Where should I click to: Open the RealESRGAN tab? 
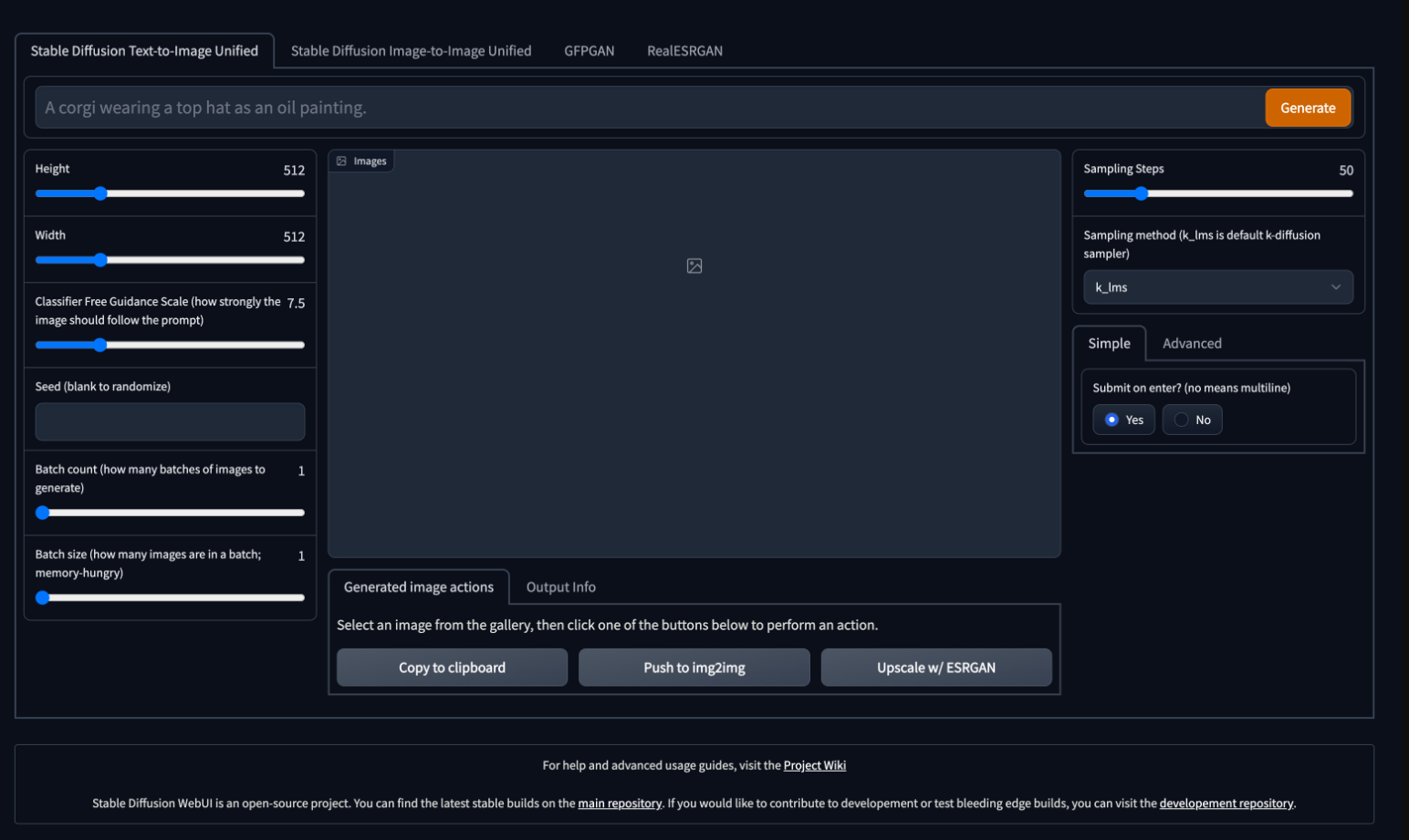pyautogui.click(x=684, y=51)
